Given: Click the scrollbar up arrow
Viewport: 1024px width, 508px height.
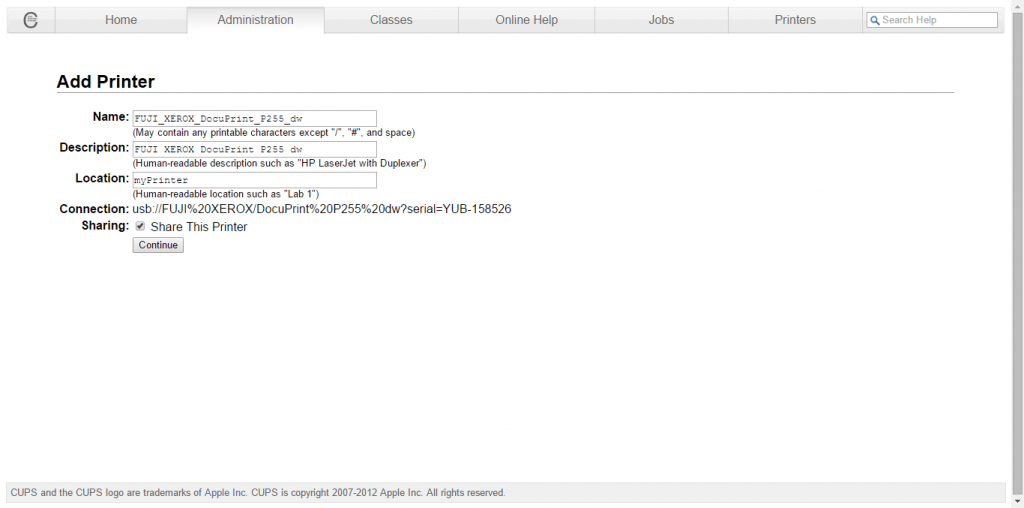Looking at the screenshot, I should 1017,6.
